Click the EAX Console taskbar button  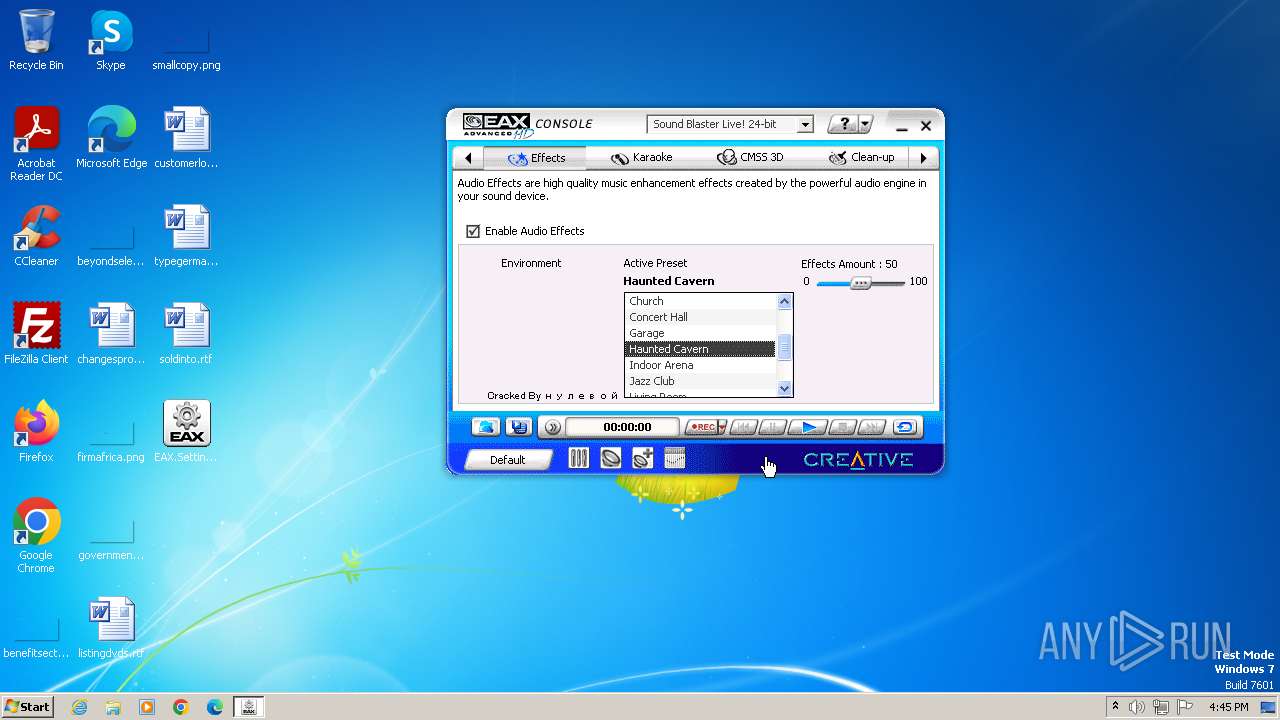point(248,707)
